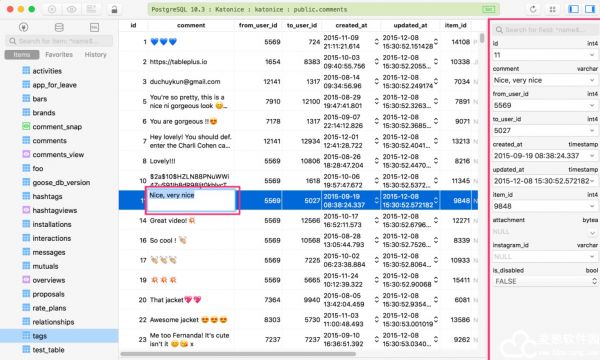Toggle the right sidebar panel button

point(590,9)
